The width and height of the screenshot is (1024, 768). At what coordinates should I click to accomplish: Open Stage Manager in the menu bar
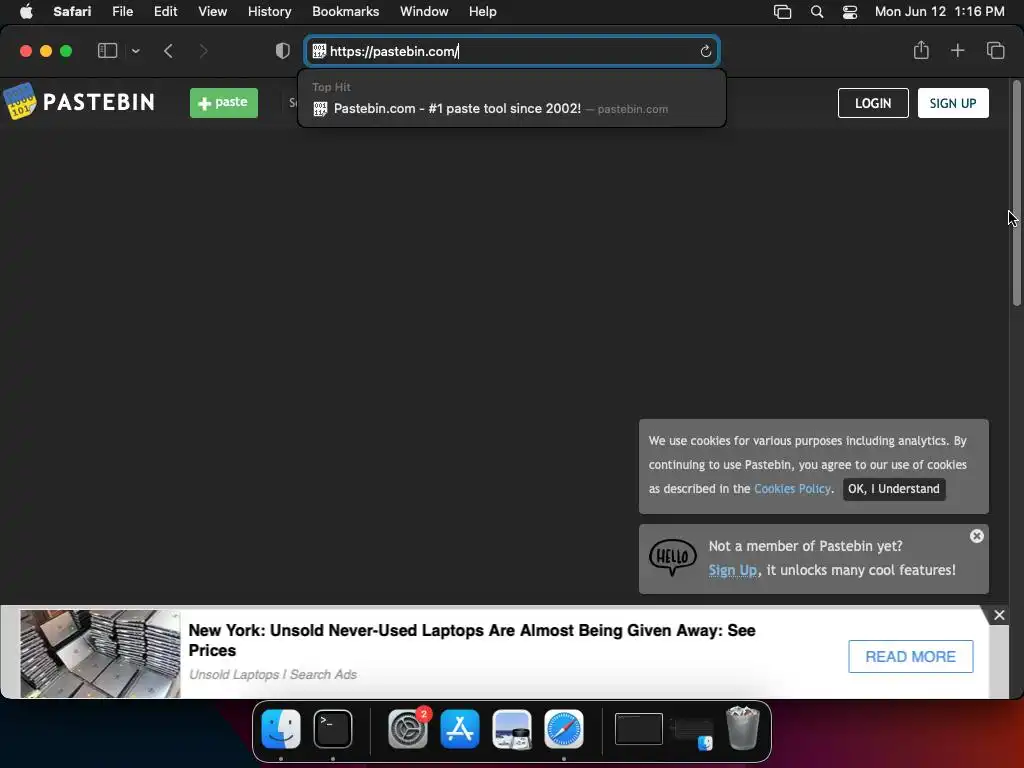[782, 12]
